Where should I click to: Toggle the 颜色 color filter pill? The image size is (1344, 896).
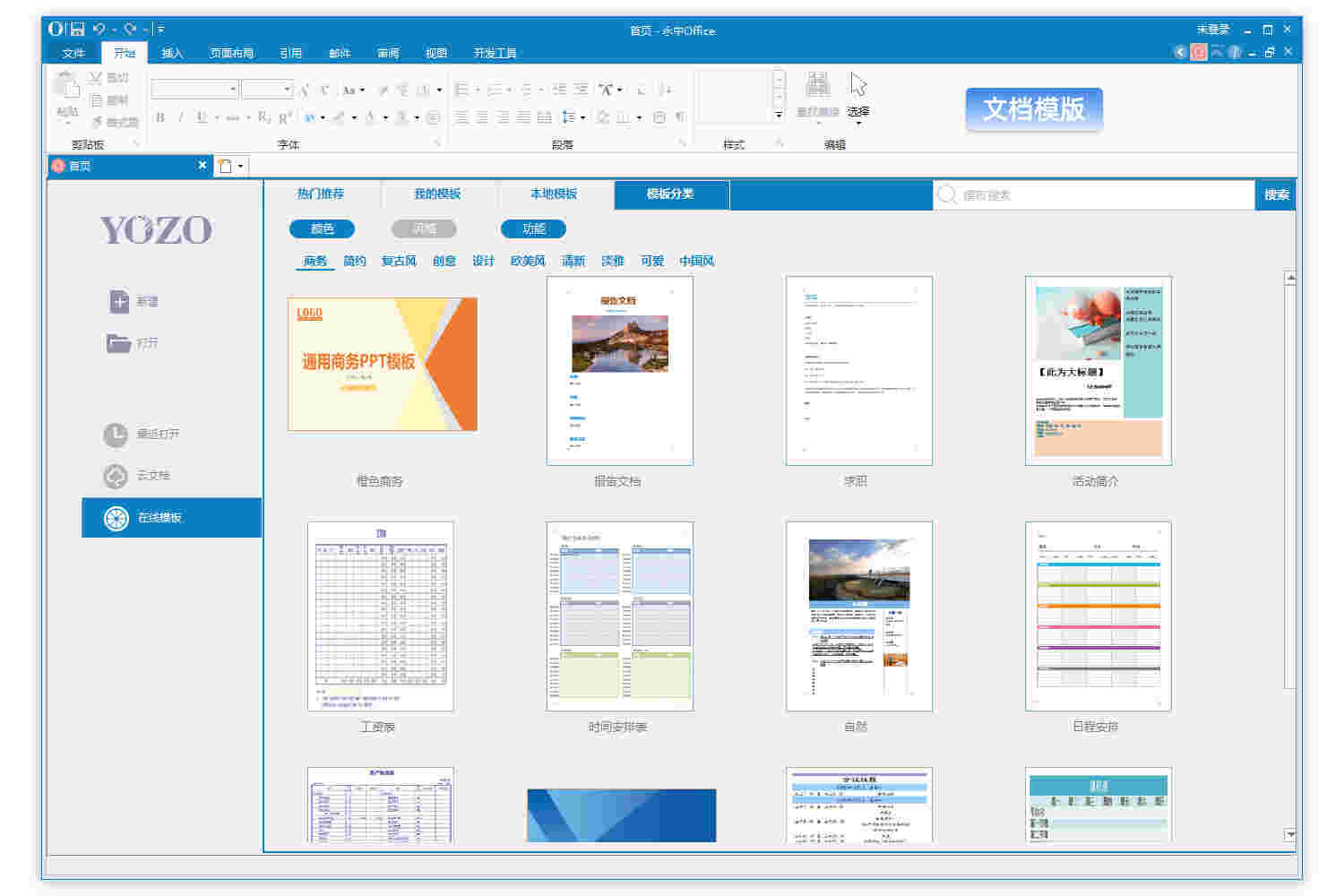(x=322, y=229)
